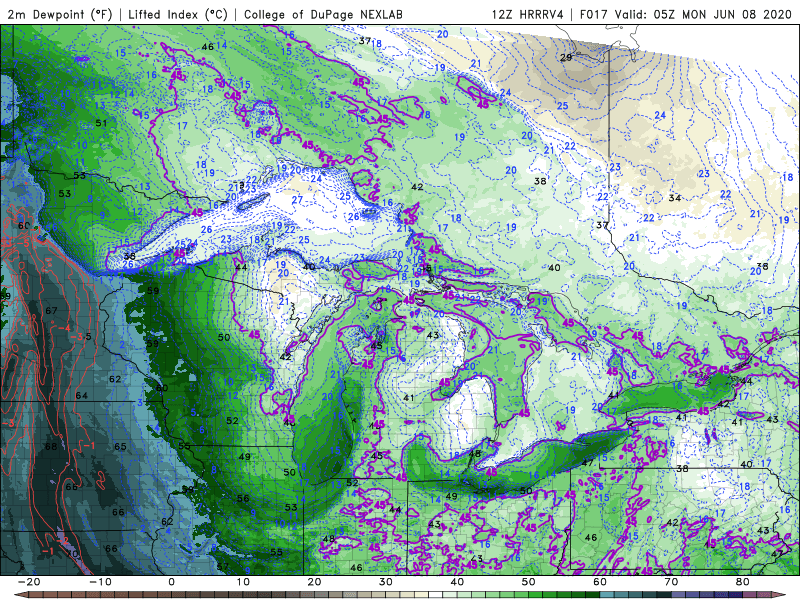This screenshot has height=600, width=800.
Task: Select the 10 label on the color scale
Action: click(243, 582)
